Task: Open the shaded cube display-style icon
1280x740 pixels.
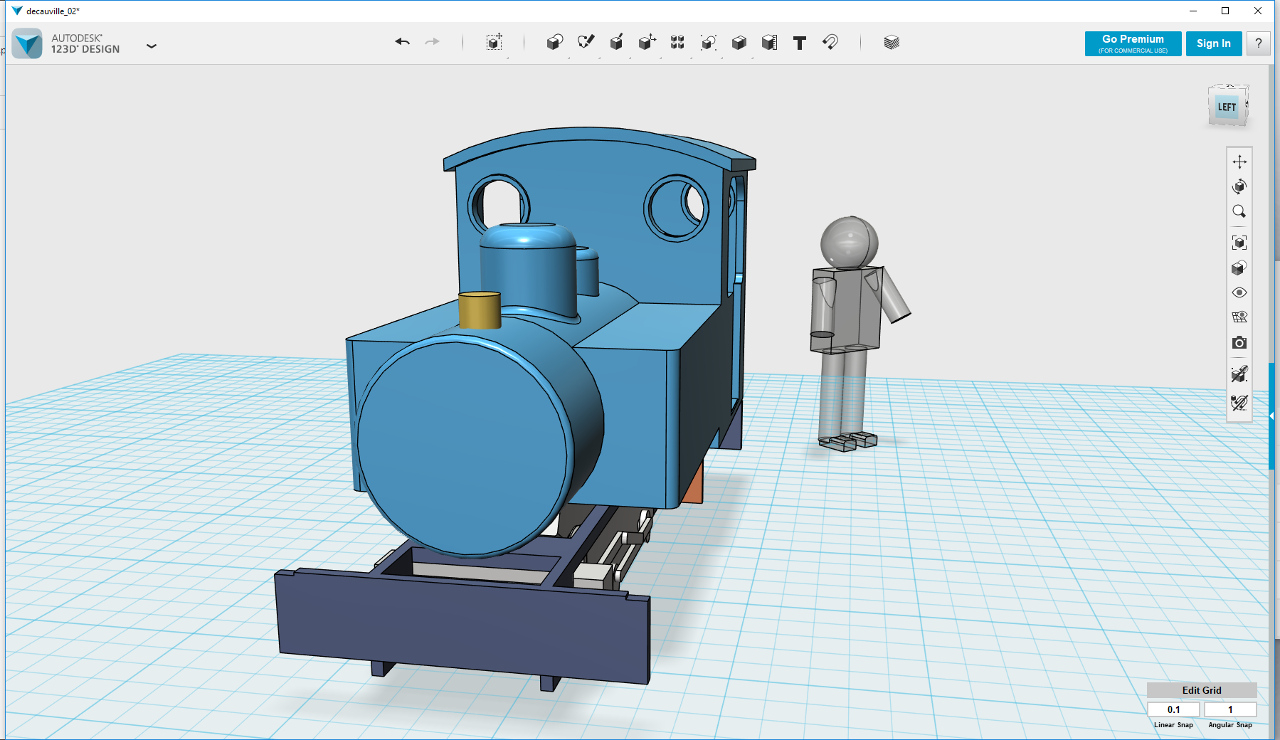Action: coord(1240,268)
